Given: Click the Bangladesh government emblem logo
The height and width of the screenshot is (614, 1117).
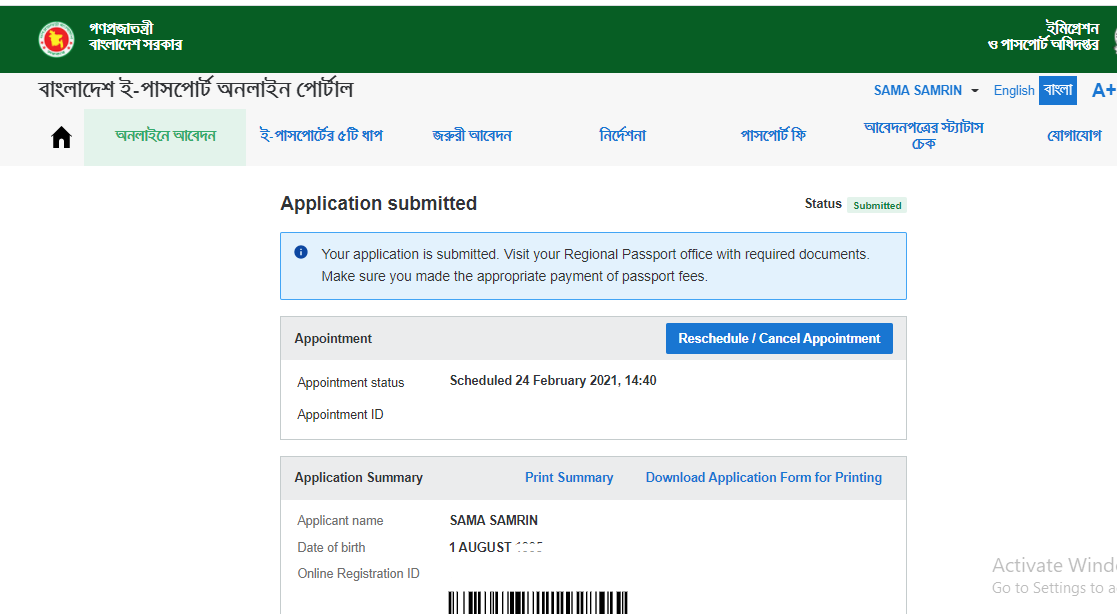Looking at the screenshot, I should [x=56, y=38].
